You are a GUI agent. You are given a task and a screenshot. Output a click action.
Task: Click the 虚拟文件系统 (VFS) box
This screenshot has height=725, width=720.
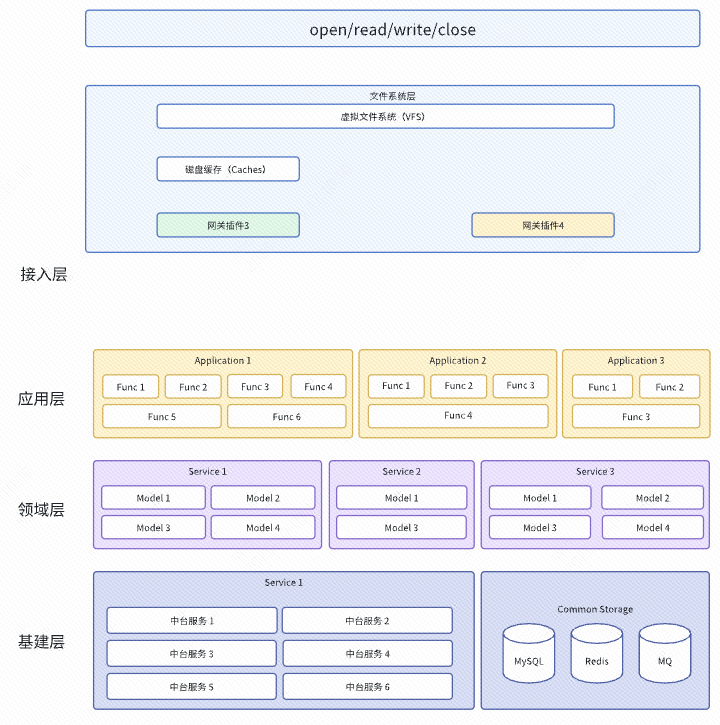pyautogui.click(x=385, y=117)
